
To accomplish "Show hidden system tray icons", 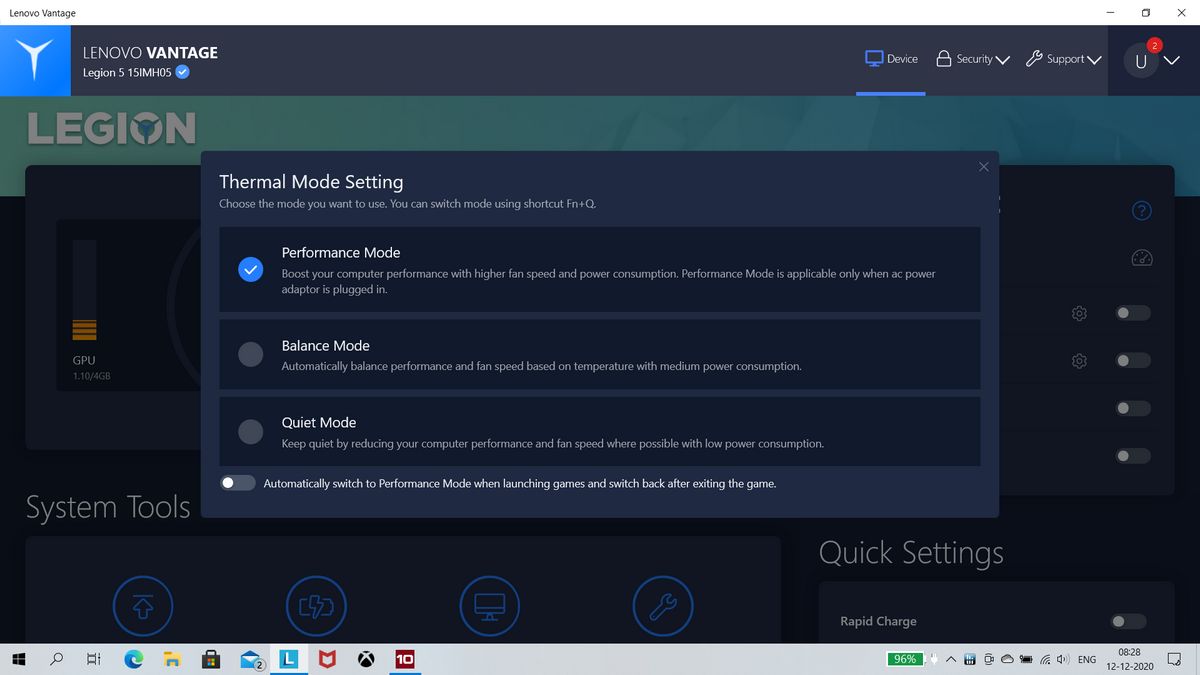I will click(951, 660).
